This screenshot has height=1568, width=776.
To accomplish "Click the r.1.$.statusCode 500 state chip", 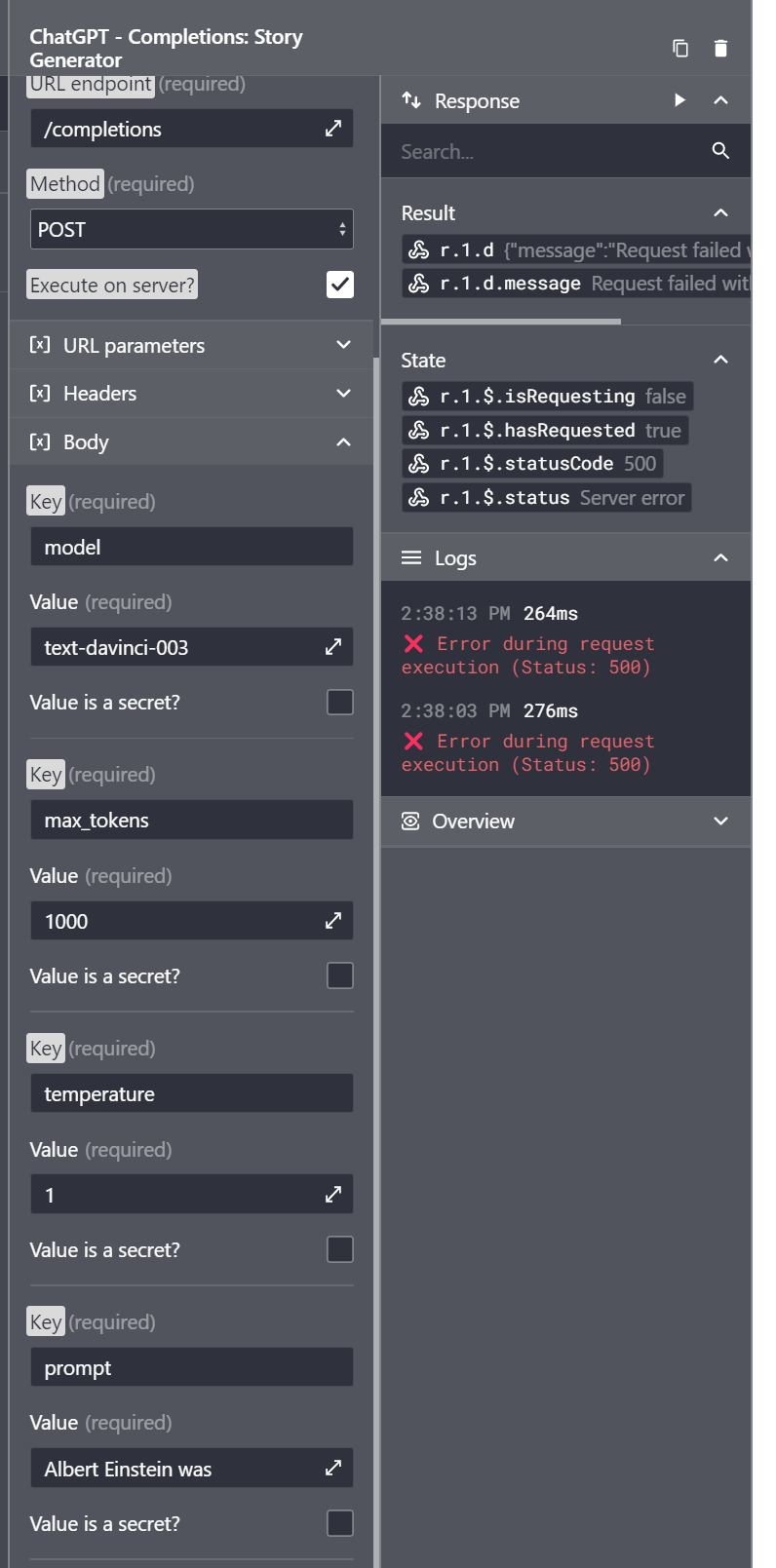I will (x=532, y=464).
